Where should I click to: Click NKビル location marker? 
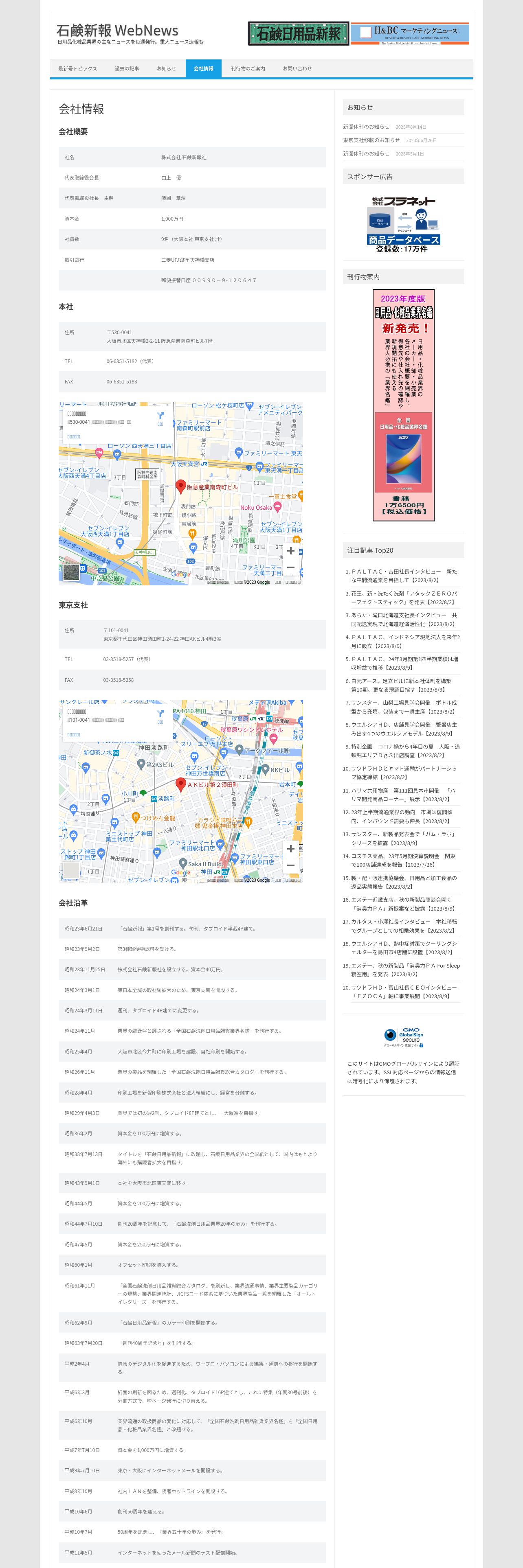(265, 769)
